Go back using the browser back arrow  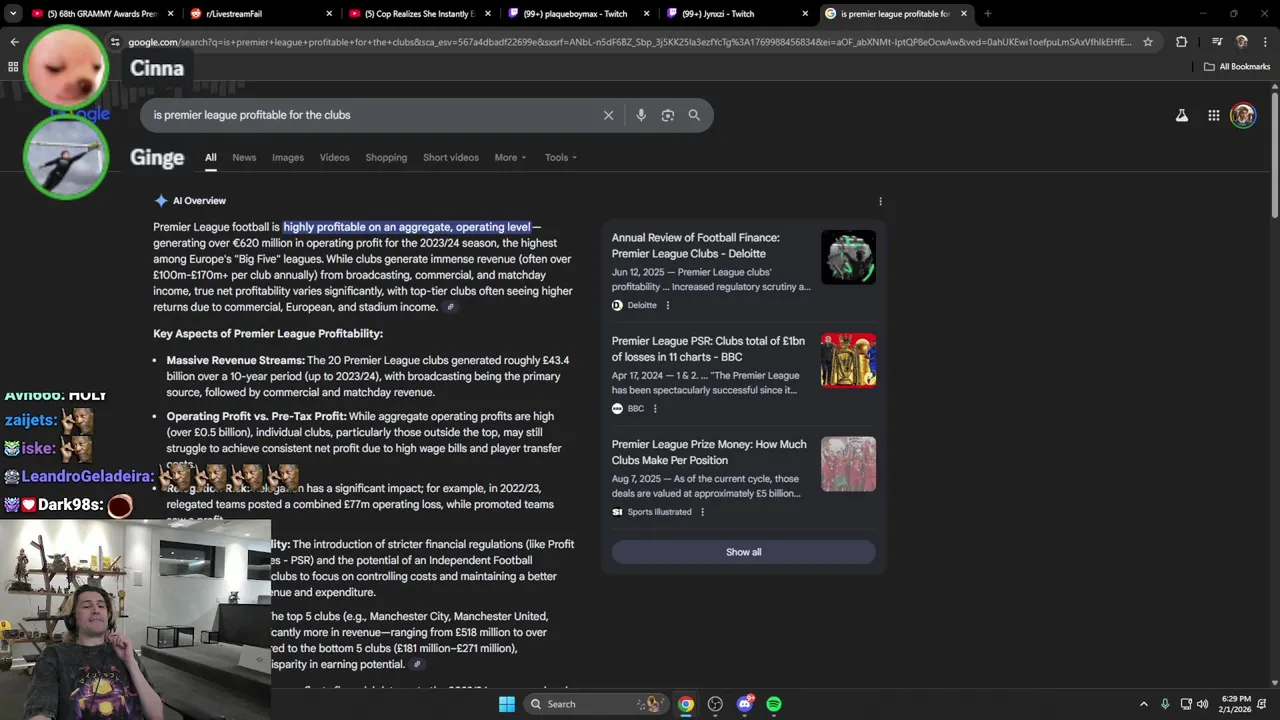tap(14, 42)
